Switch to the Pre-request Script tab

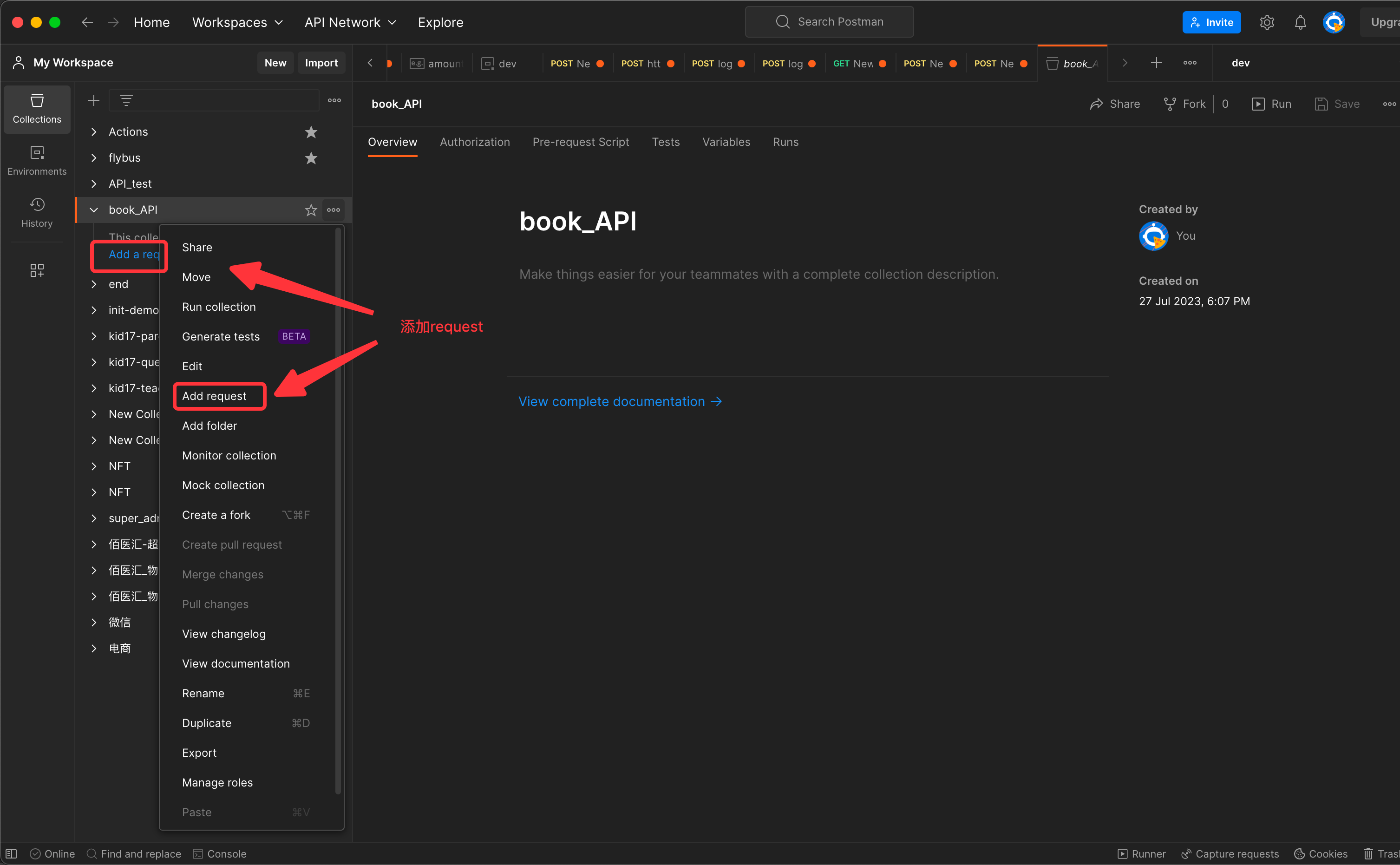(x=581, y=142)
